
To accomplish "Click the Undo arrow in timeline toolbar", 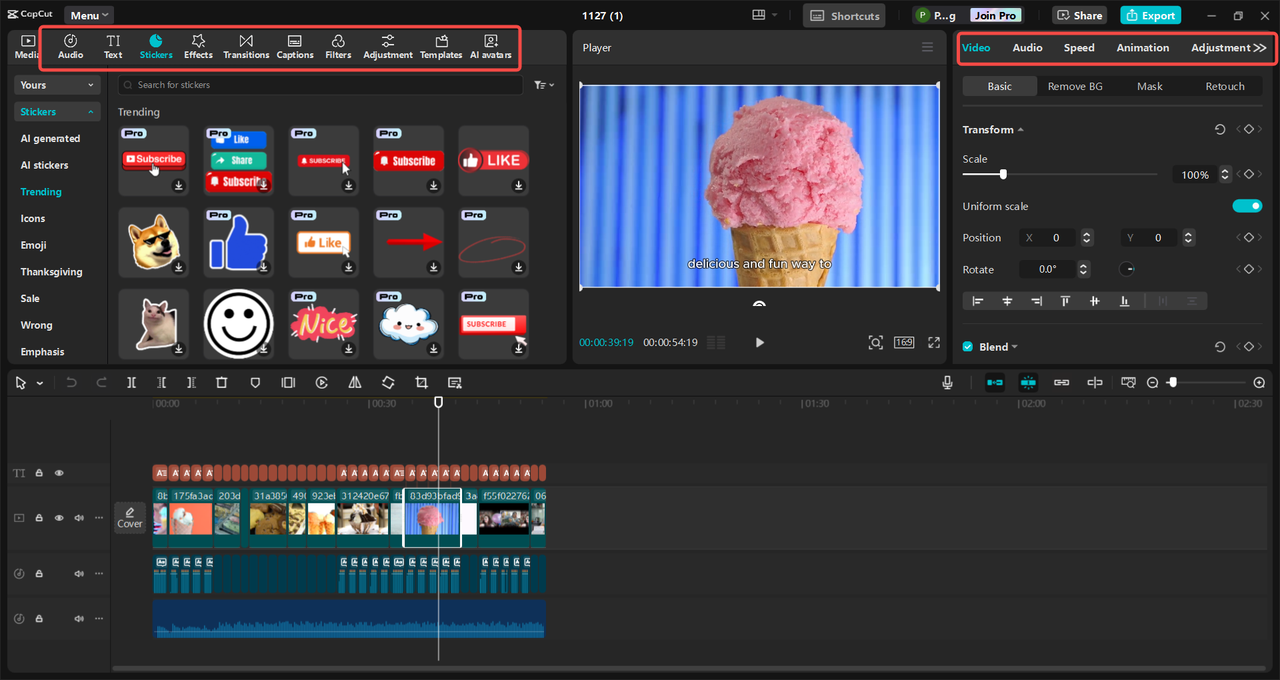I will coord(71,383).
